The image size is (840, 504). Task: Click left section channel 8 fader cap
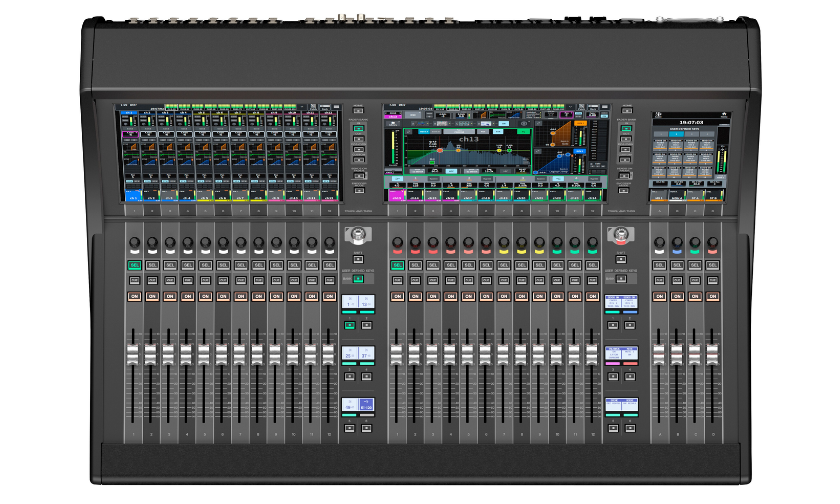point(257,355)
